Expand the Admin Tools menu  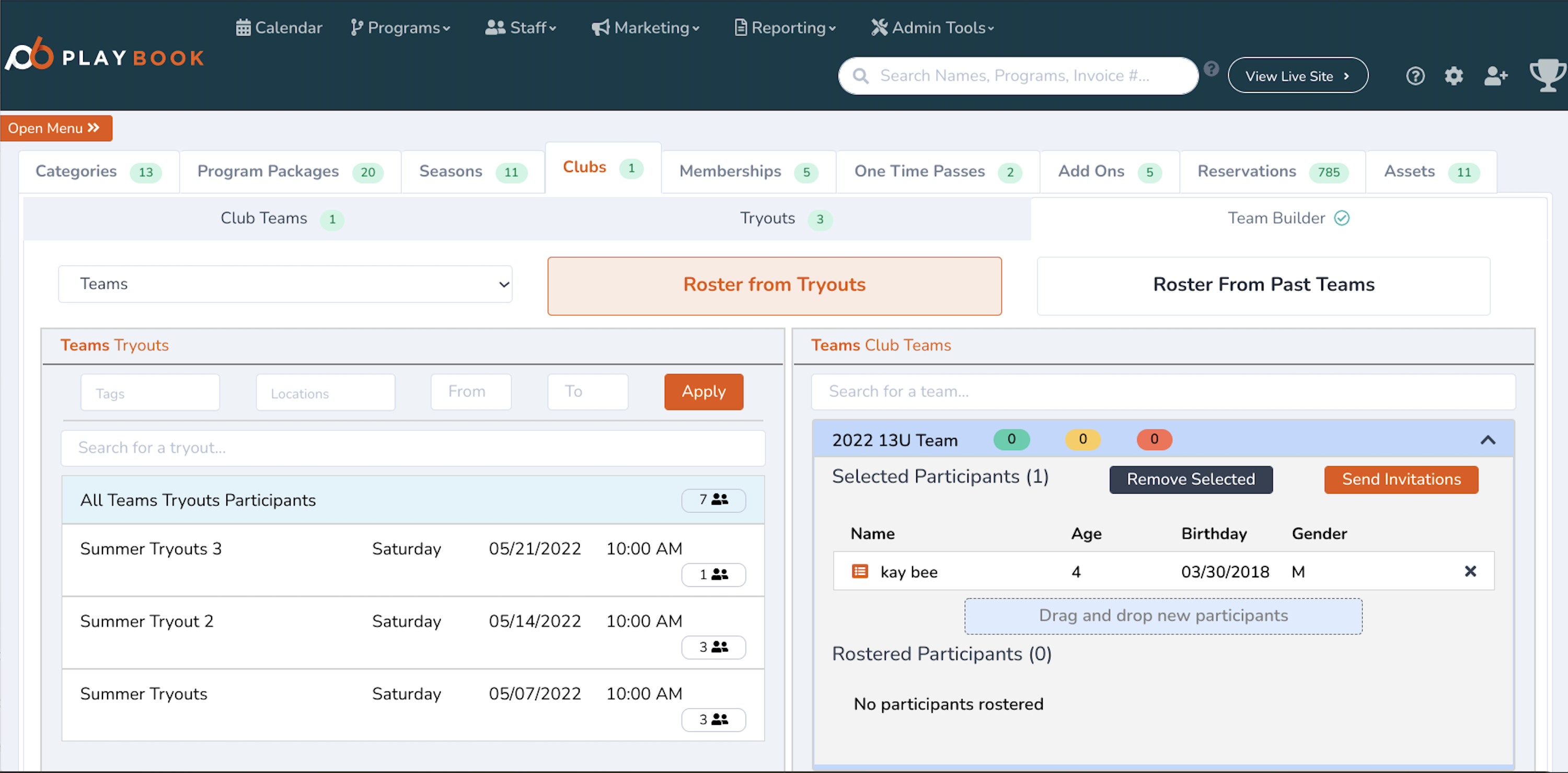(932, 27)
